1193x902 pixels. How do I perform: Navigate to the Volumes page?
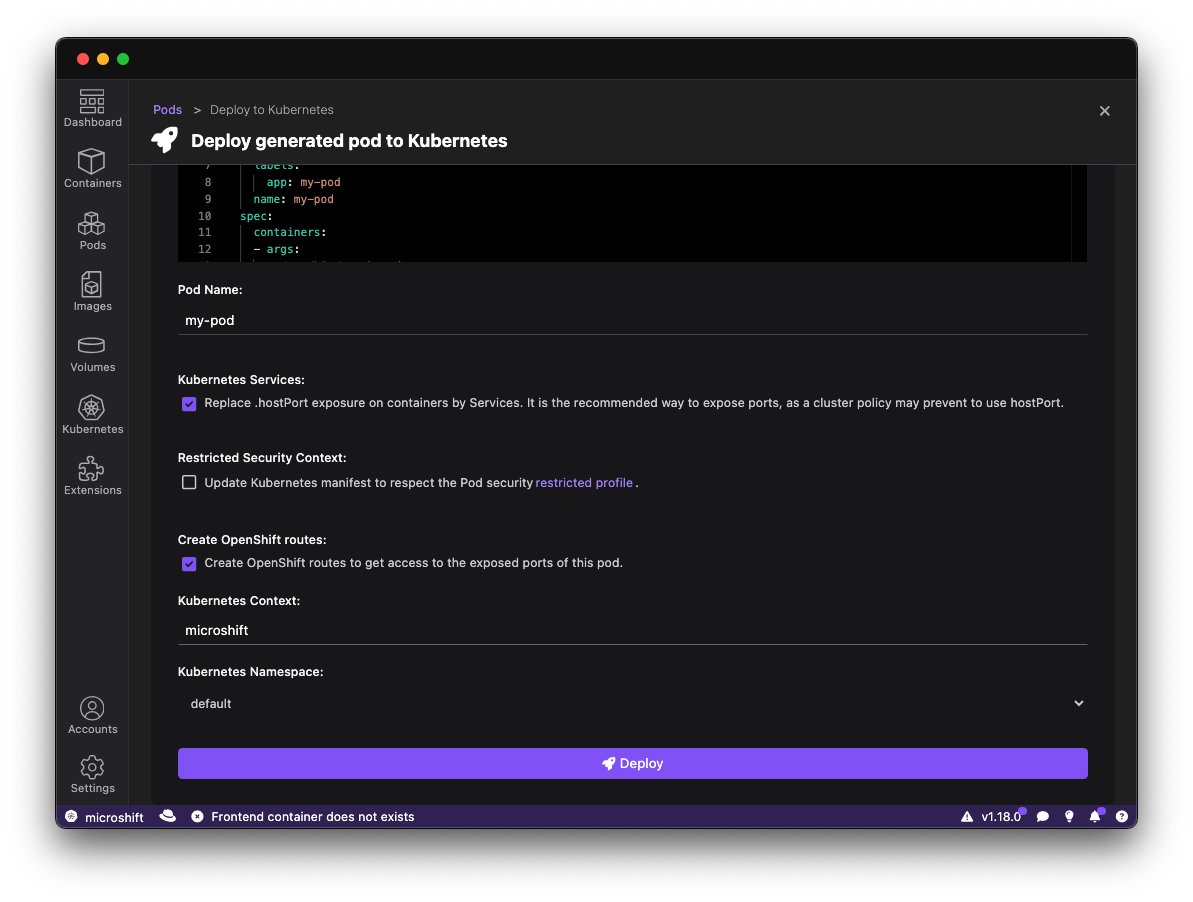point(92,353)
